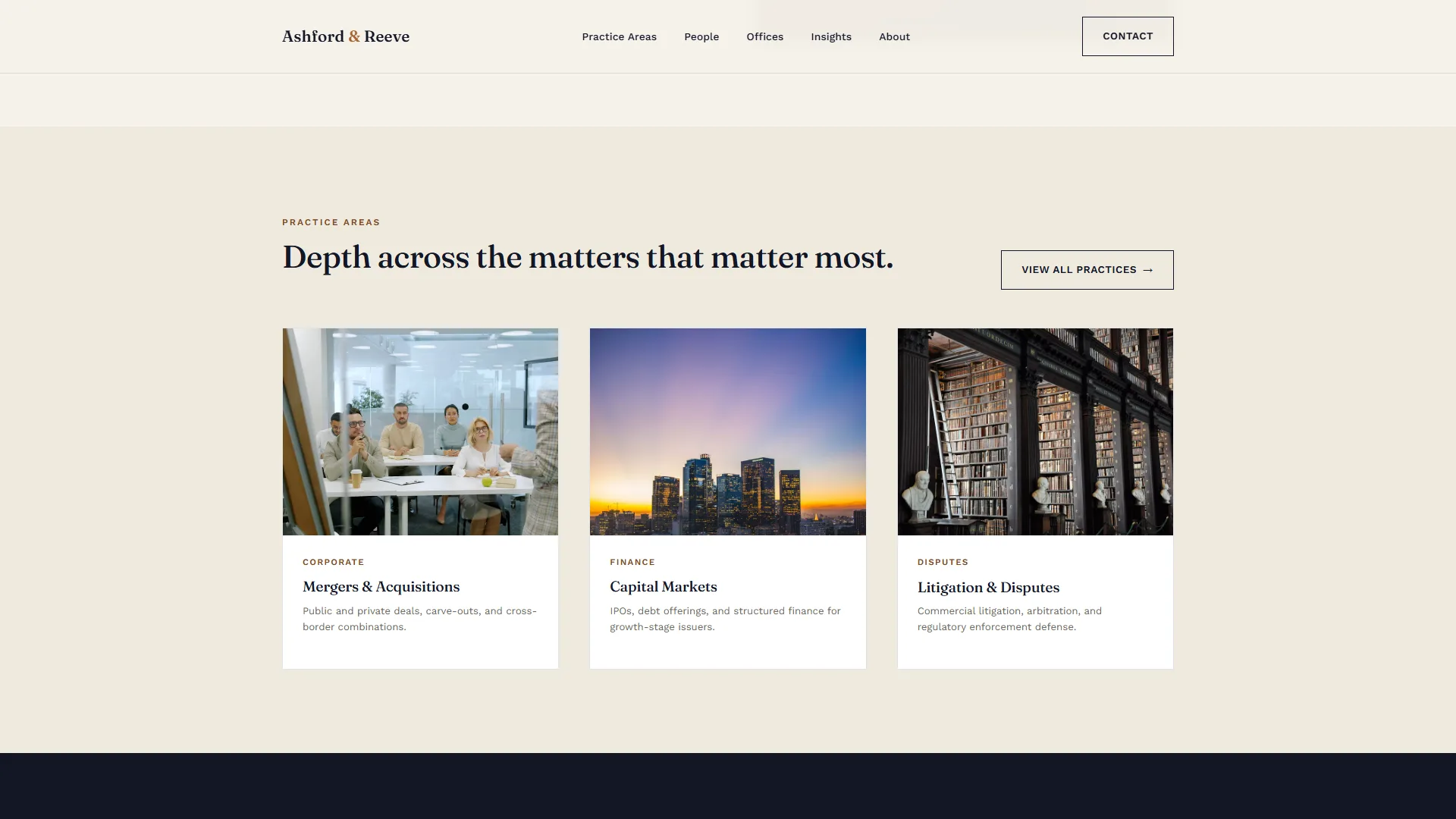Click the arrow icon in View All Practices
Screen dimensions: 1456x819
click(1147, 270)
